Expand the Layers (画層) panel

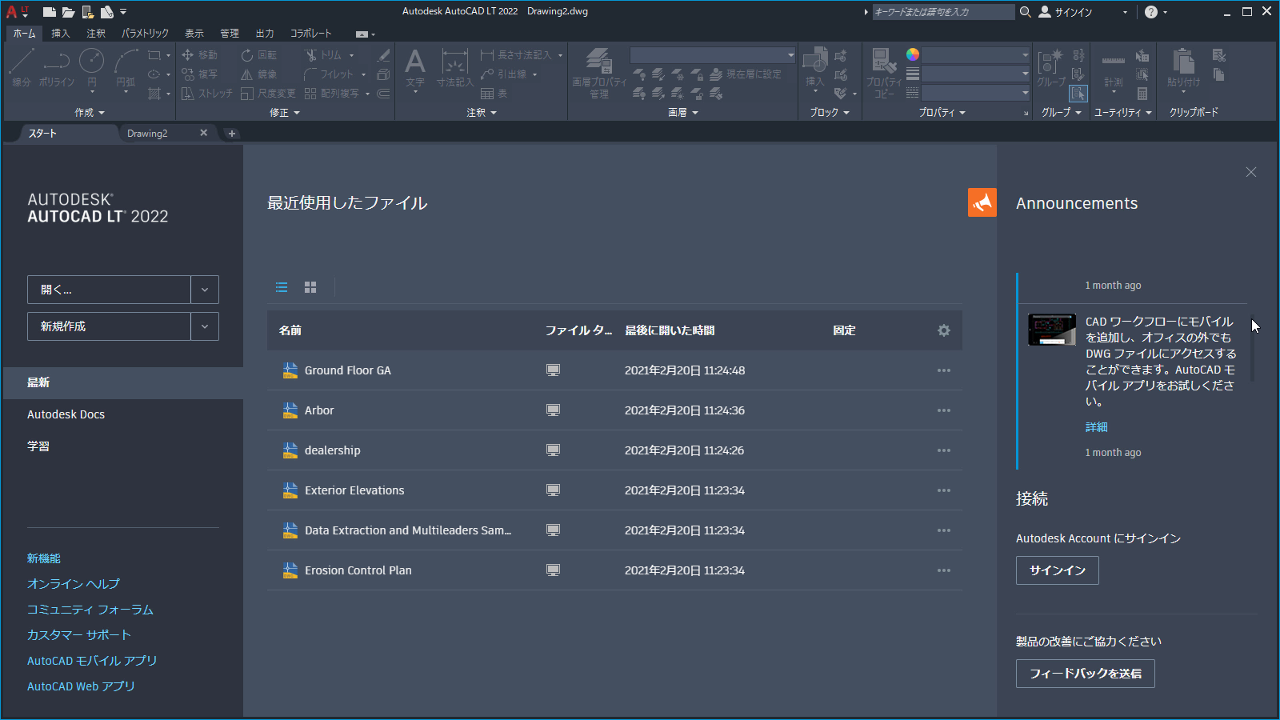pyautogui.click(x=682, y=113)
